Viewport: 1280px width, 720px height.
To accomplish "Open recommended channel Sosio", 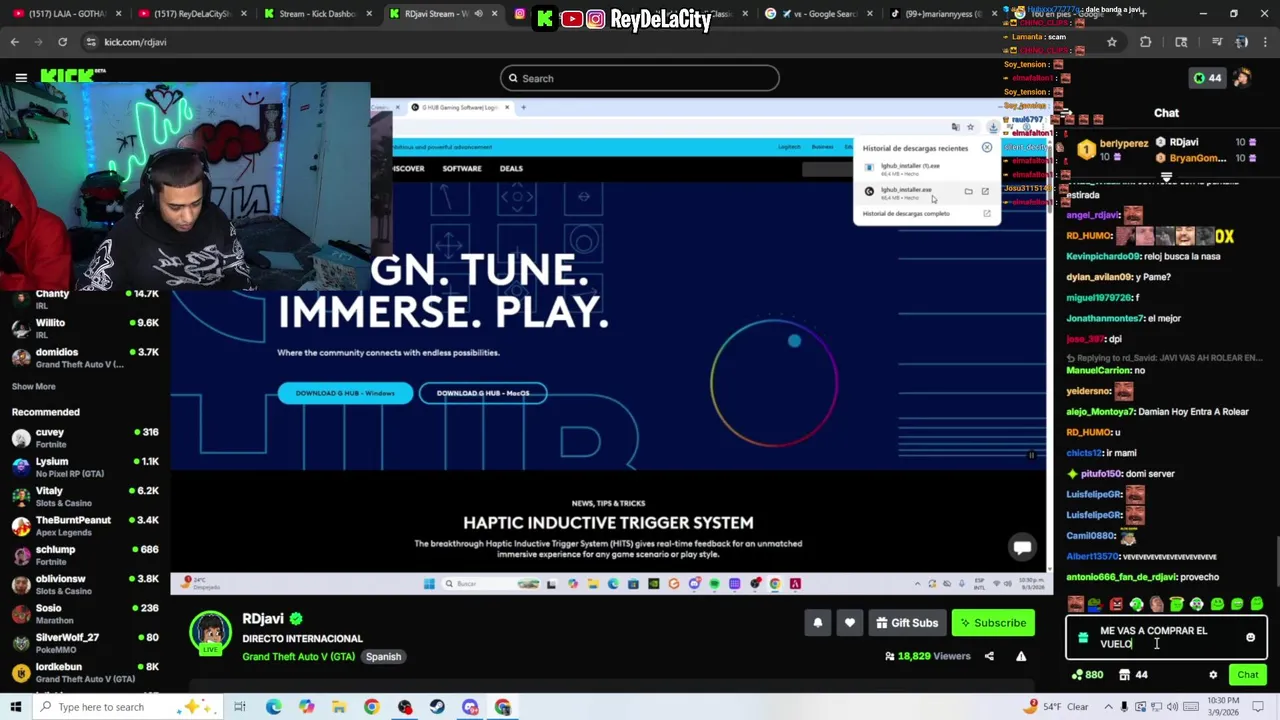I will [85, 613].
